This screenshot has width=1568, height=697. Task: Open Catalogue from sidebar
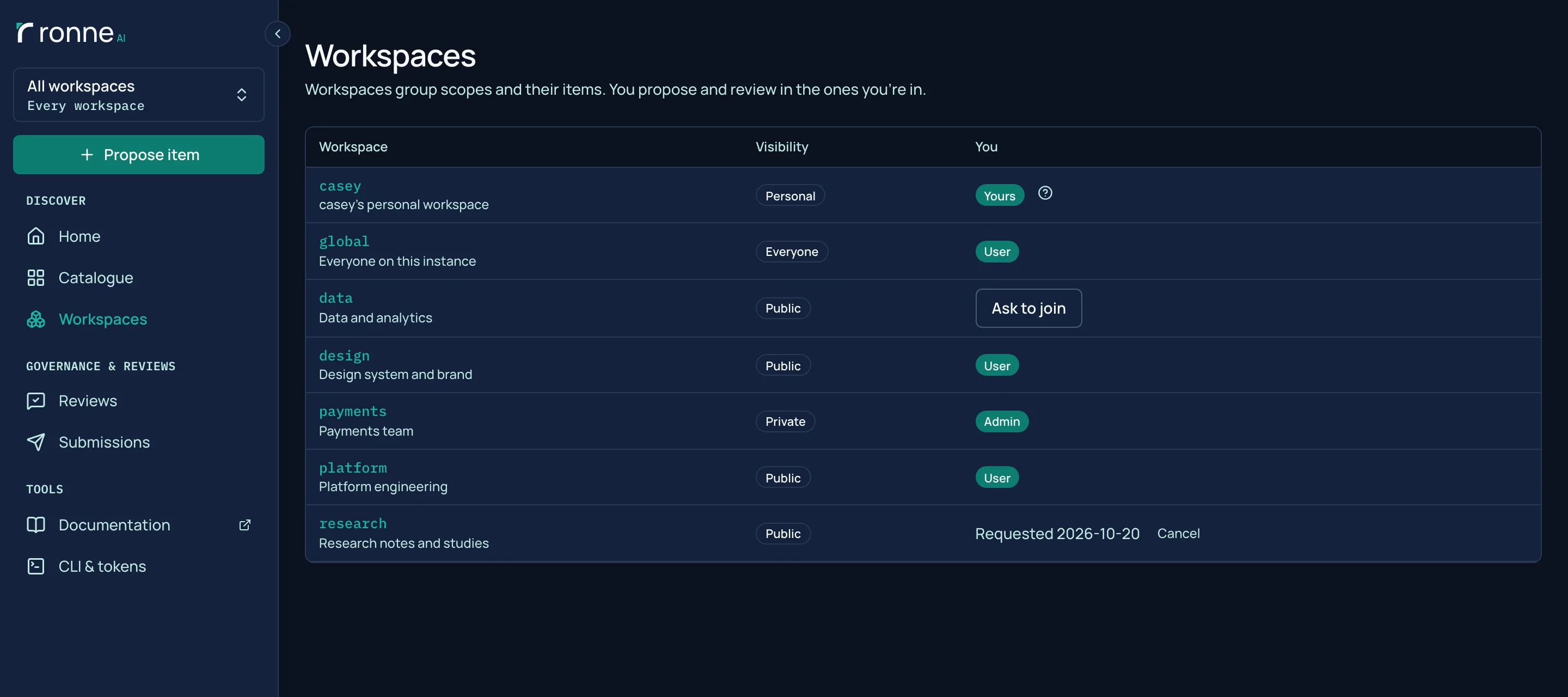tap(139, 278)
